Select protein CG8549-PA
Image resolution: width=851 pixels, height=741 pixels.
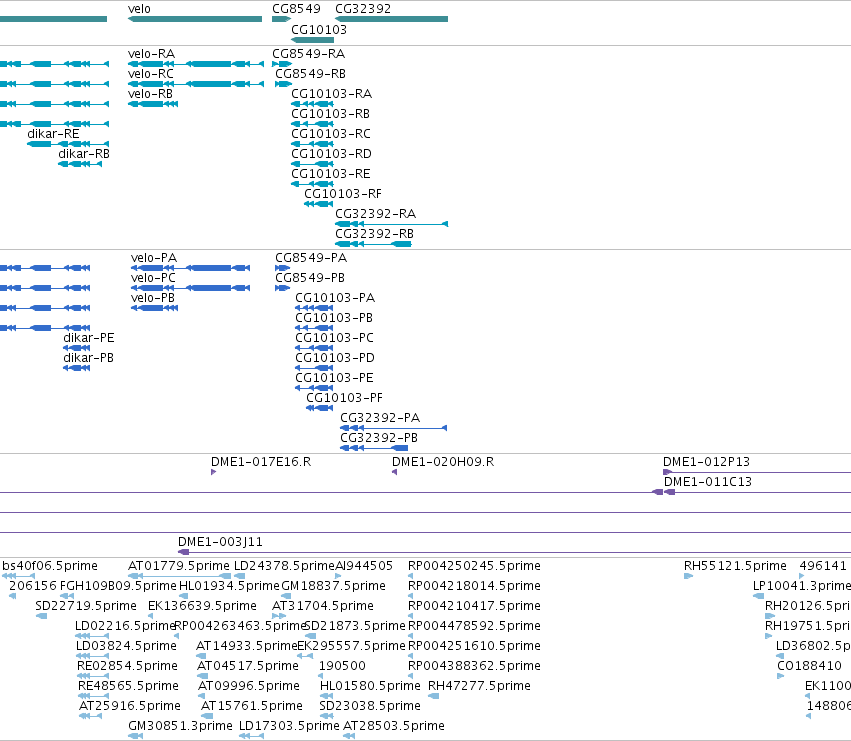[282, 268]
